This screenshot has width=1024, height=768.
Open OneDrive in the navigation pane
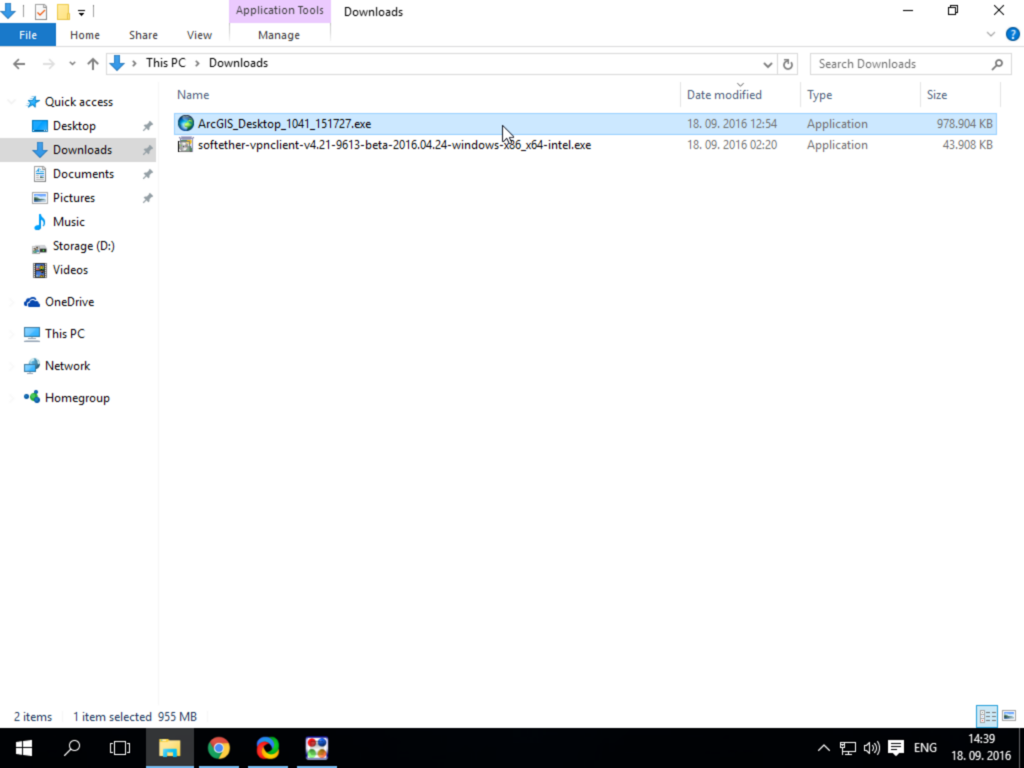(69, 302)
